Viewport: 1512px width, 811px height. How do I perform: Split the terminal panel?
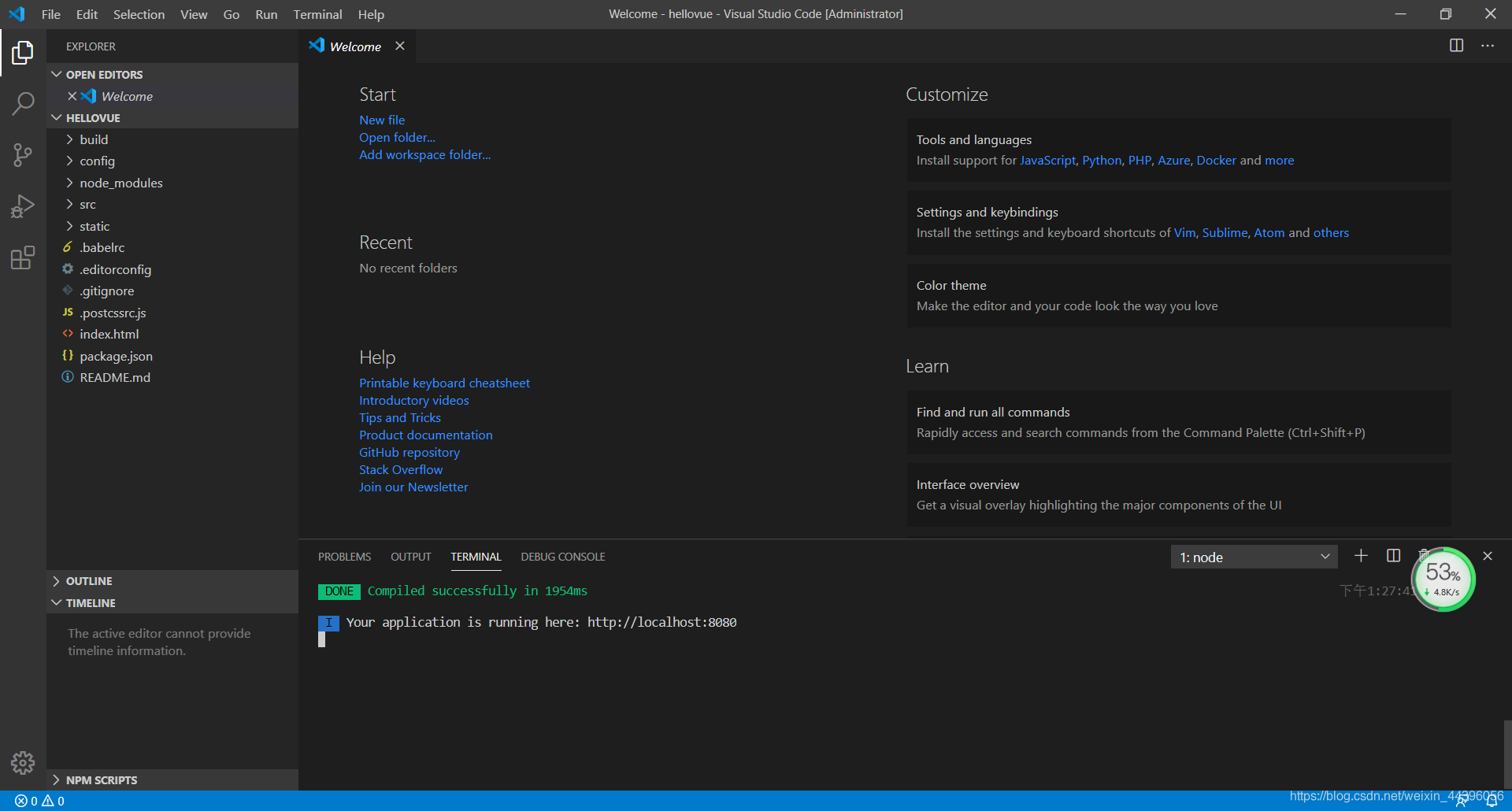click(1393, 556)
